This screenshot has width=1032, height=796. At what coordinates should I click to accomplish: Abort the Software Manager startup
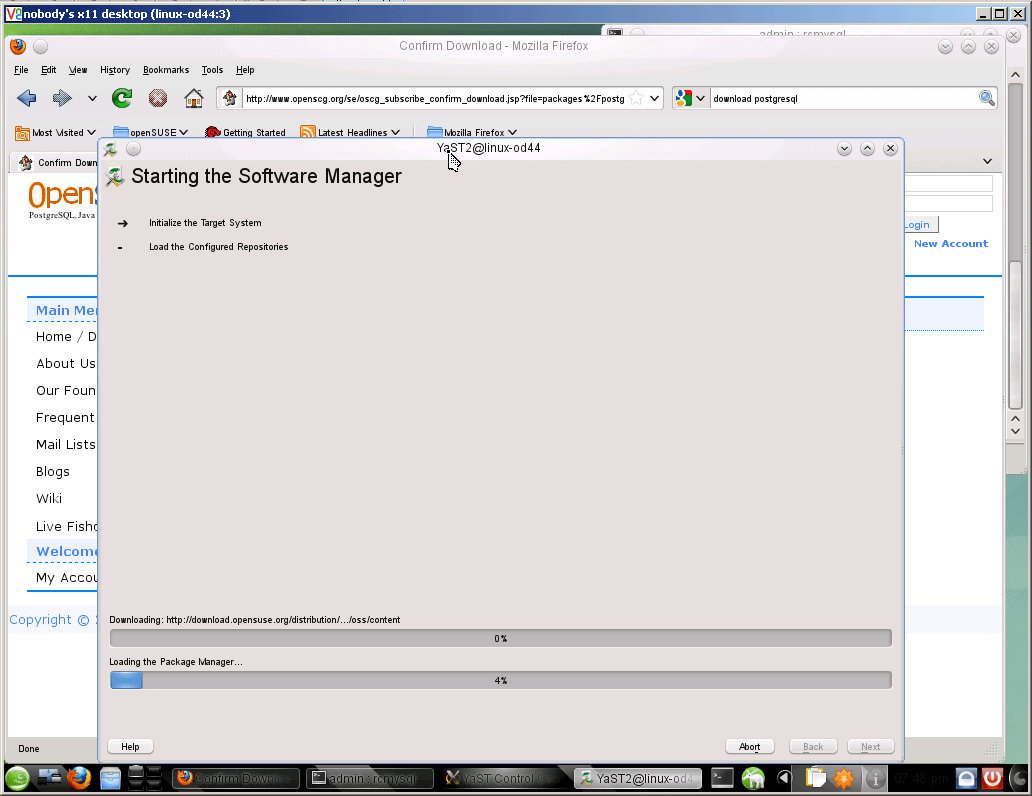coord(750,747)
